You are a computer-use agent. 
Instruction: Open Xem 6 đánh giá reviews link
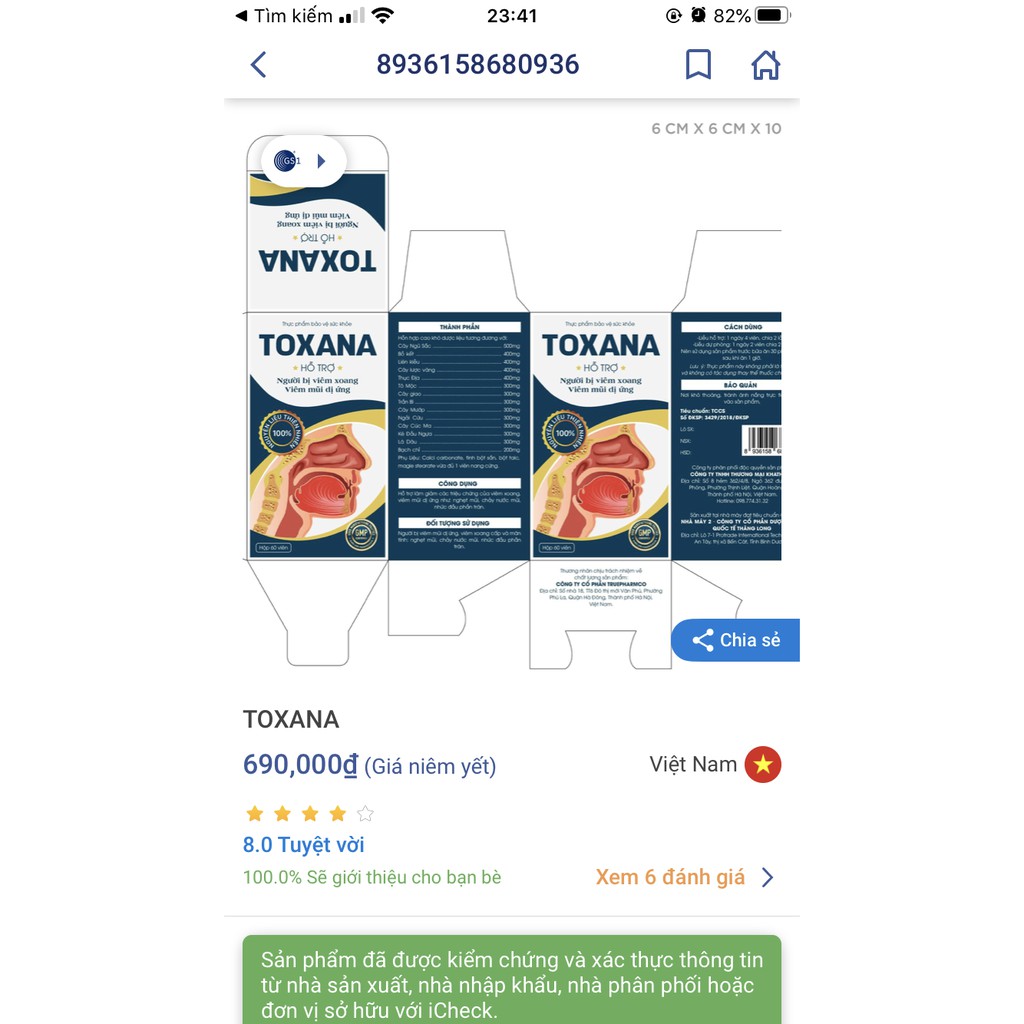pyautogui.click(x=670, y=877)
